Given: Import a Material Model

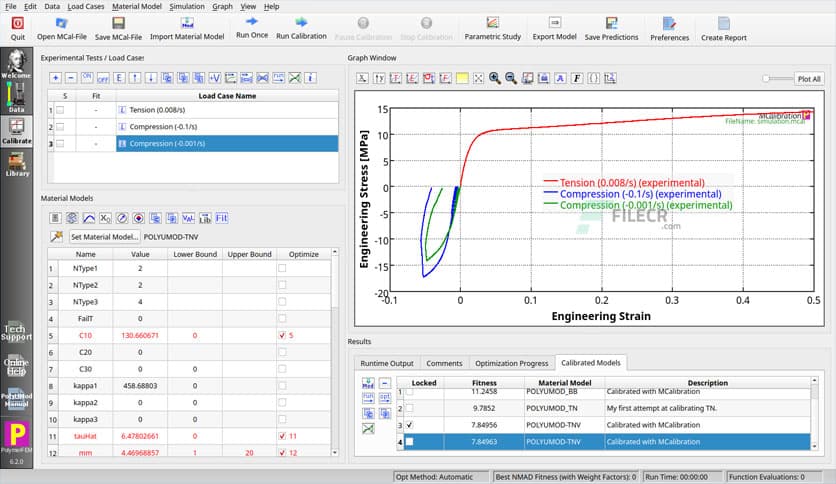Looking at the screenshot, I should [187, 28].
